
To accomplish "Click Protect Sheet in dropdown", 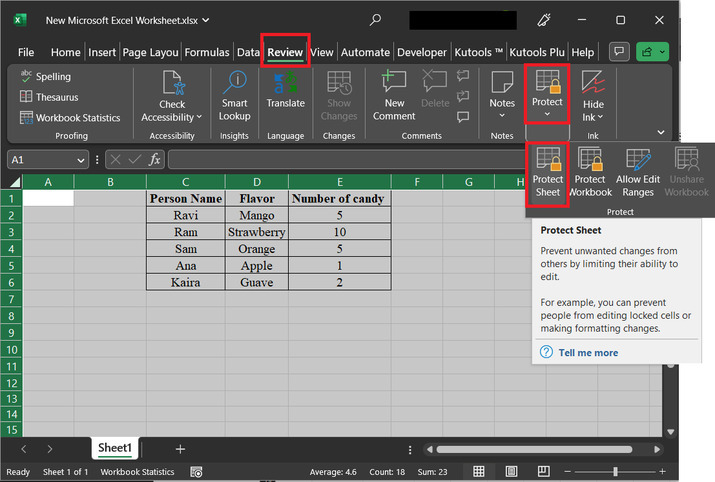I will [547, 172].
